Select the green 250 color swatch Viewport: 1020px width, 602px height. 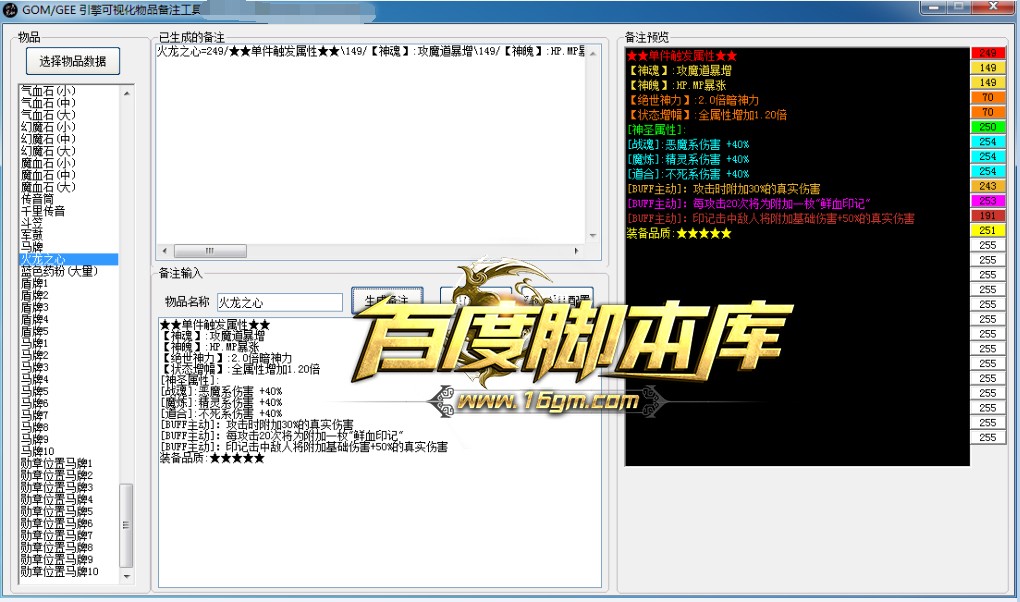tap(988, 127)
